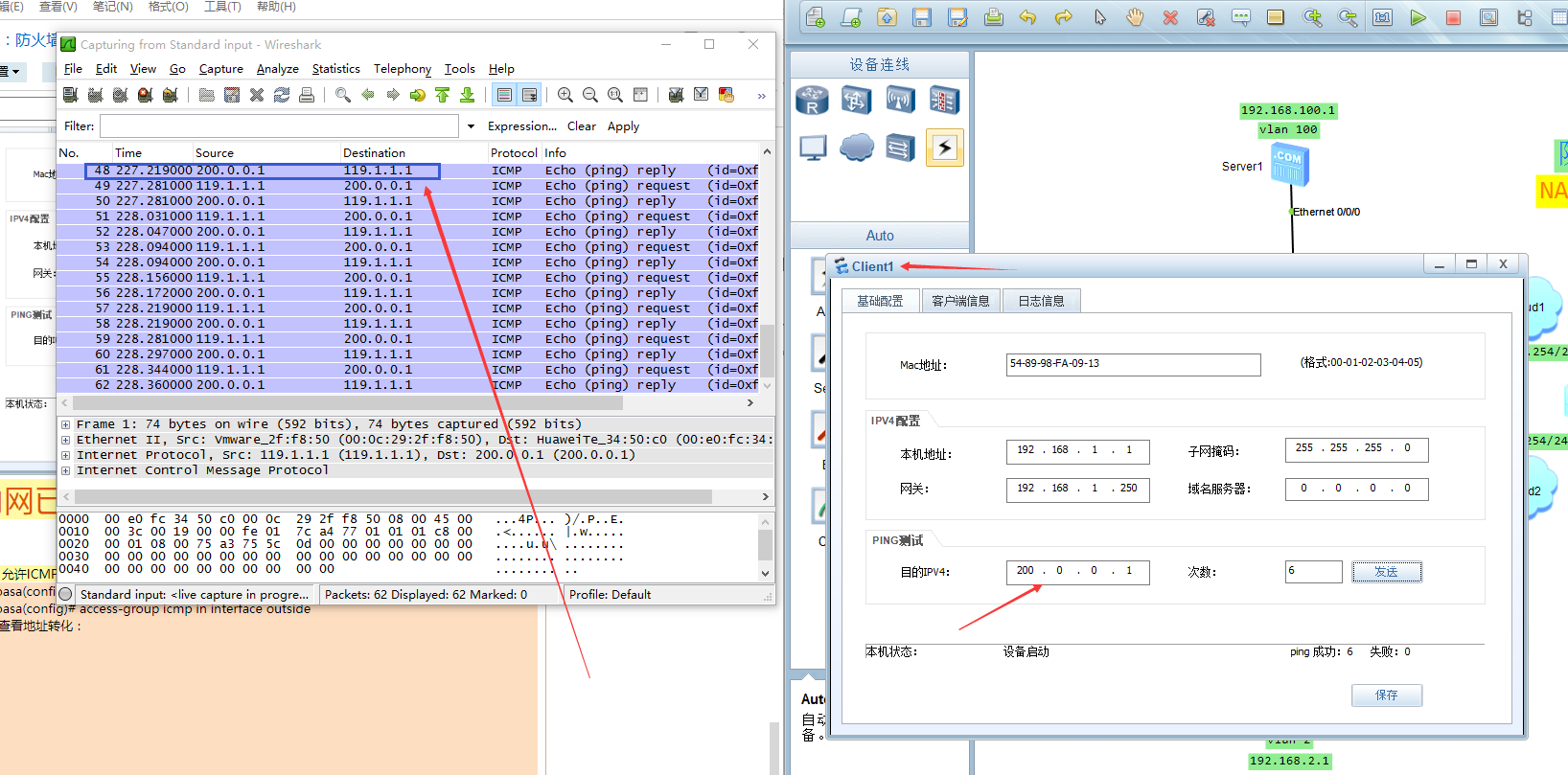Screen dimensions: 1568x775
Task: Toggle Wireshark auto scroll live capture icon
Action: point(529,95)
